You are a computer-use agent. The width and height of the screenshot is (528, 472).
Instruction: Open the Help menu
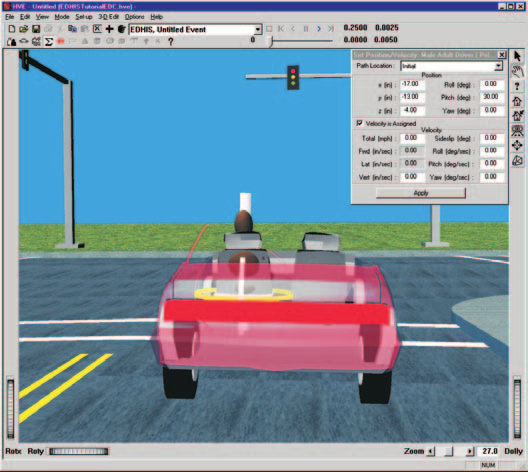[156, 17]
